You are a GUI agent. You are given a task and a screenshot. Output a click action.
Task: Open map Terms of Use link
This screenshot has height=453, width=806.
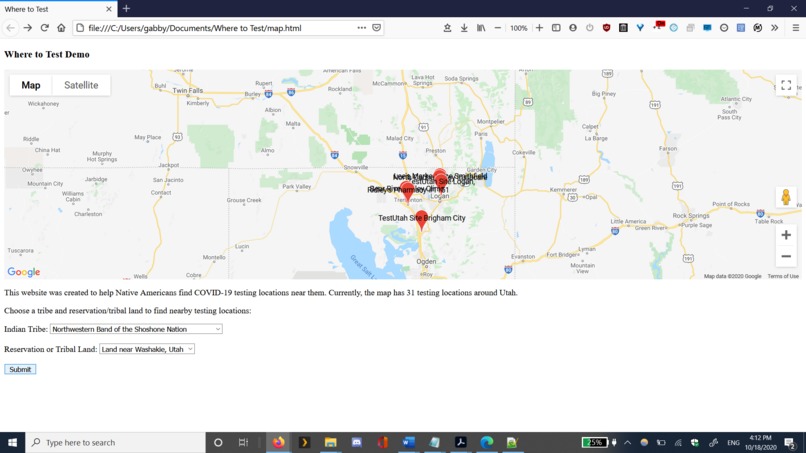click(783, 276)
